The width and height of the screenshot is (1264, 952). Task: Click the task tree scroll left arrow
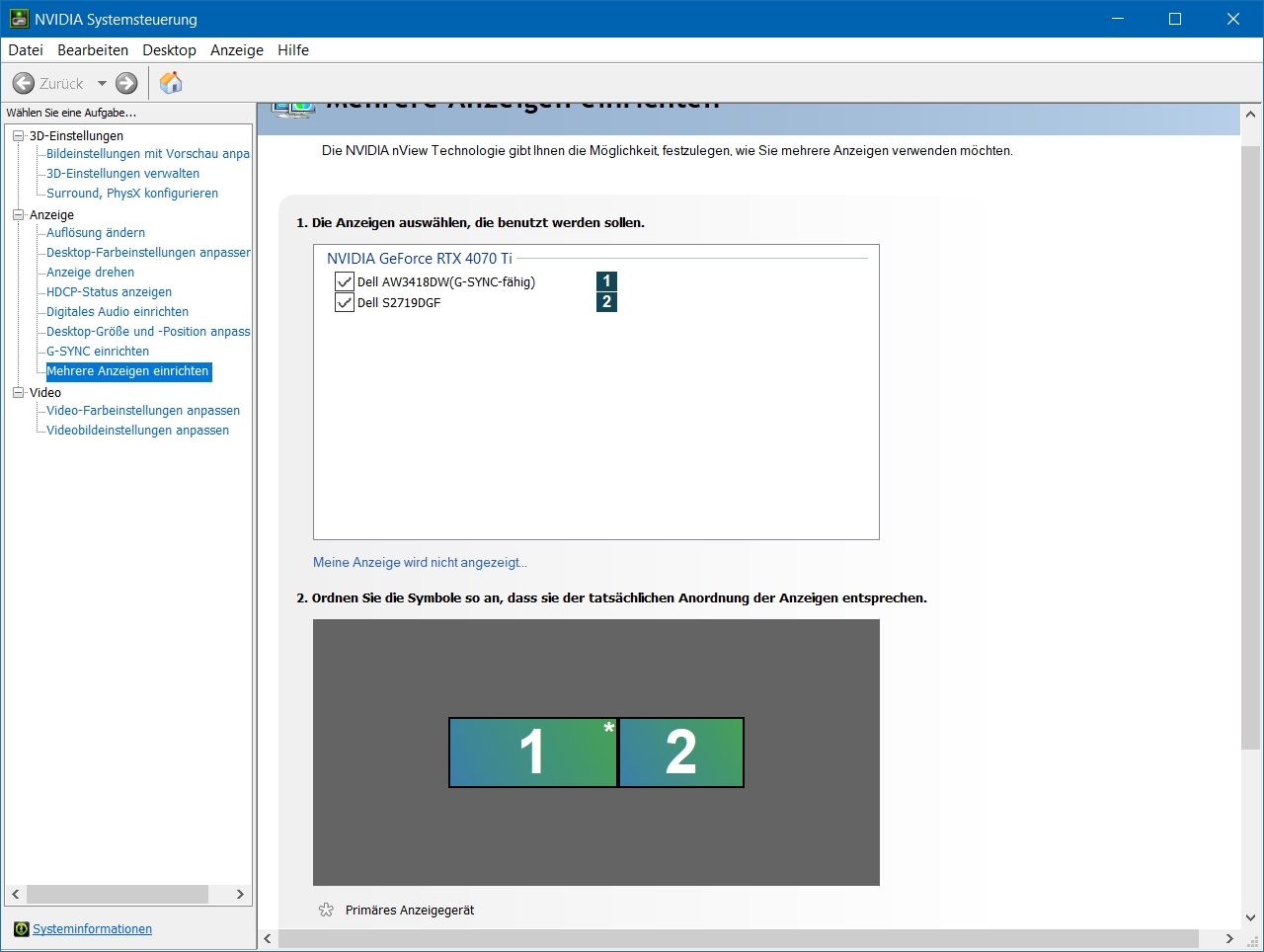(15, 894)
